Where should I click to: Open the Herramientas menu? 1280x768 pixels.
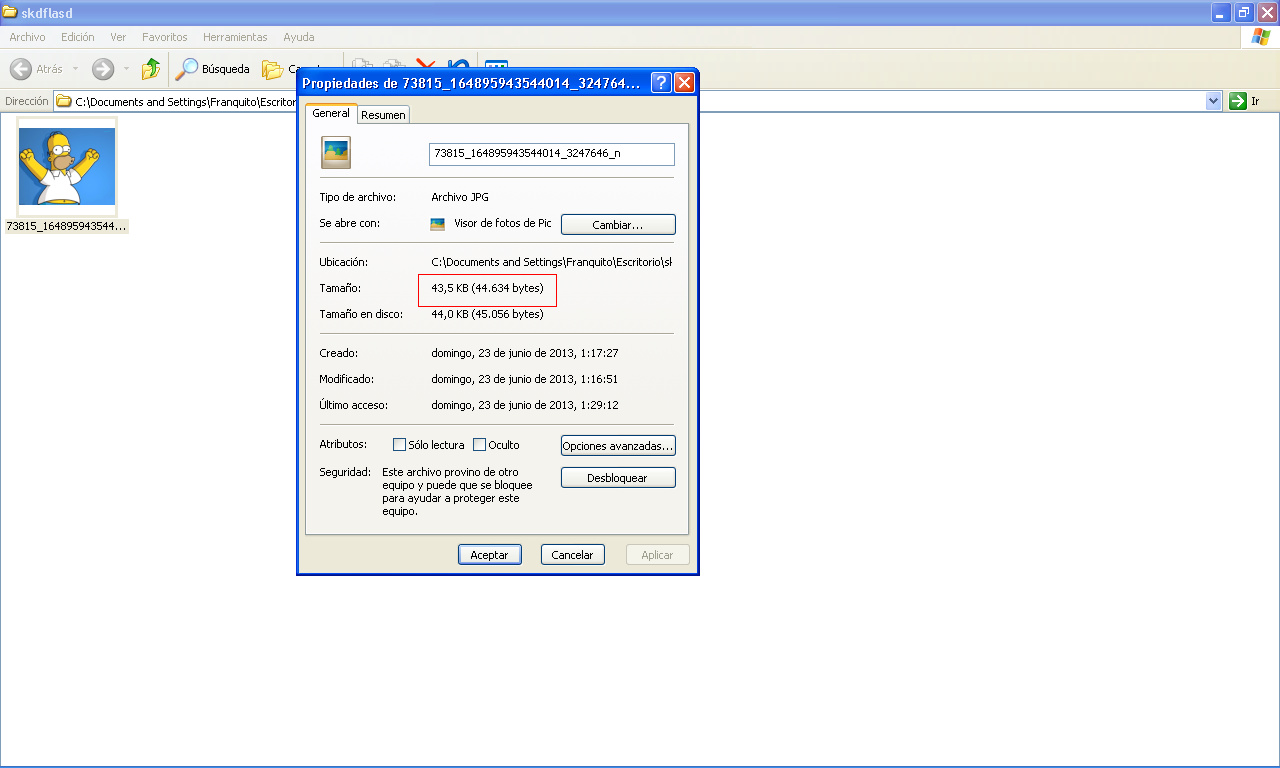tap(235, 37)
